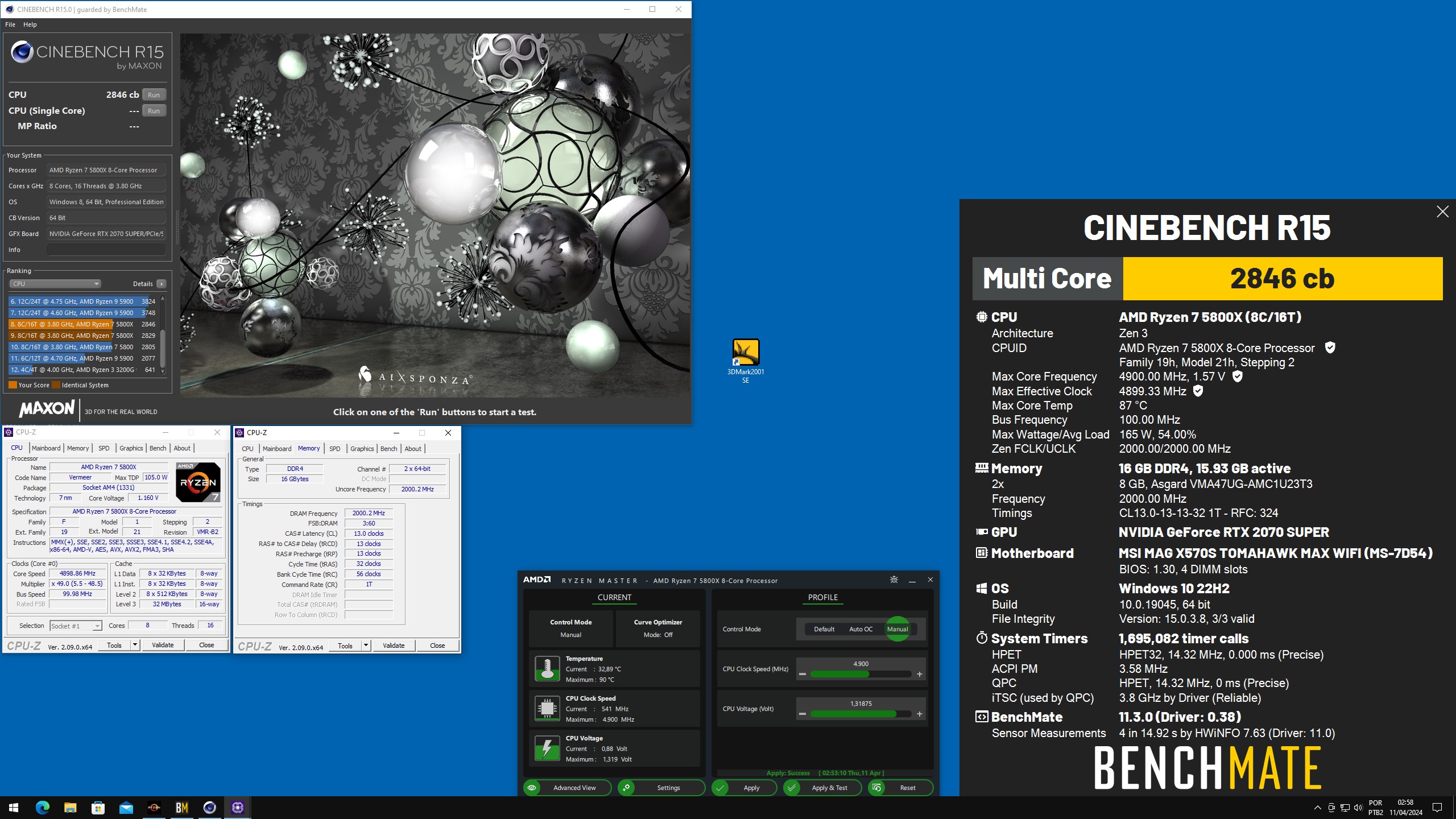Click the Ryzen logo in CPU-Z
The height and width of the screenshot is (819, 1456).
(x=198, y=482)
